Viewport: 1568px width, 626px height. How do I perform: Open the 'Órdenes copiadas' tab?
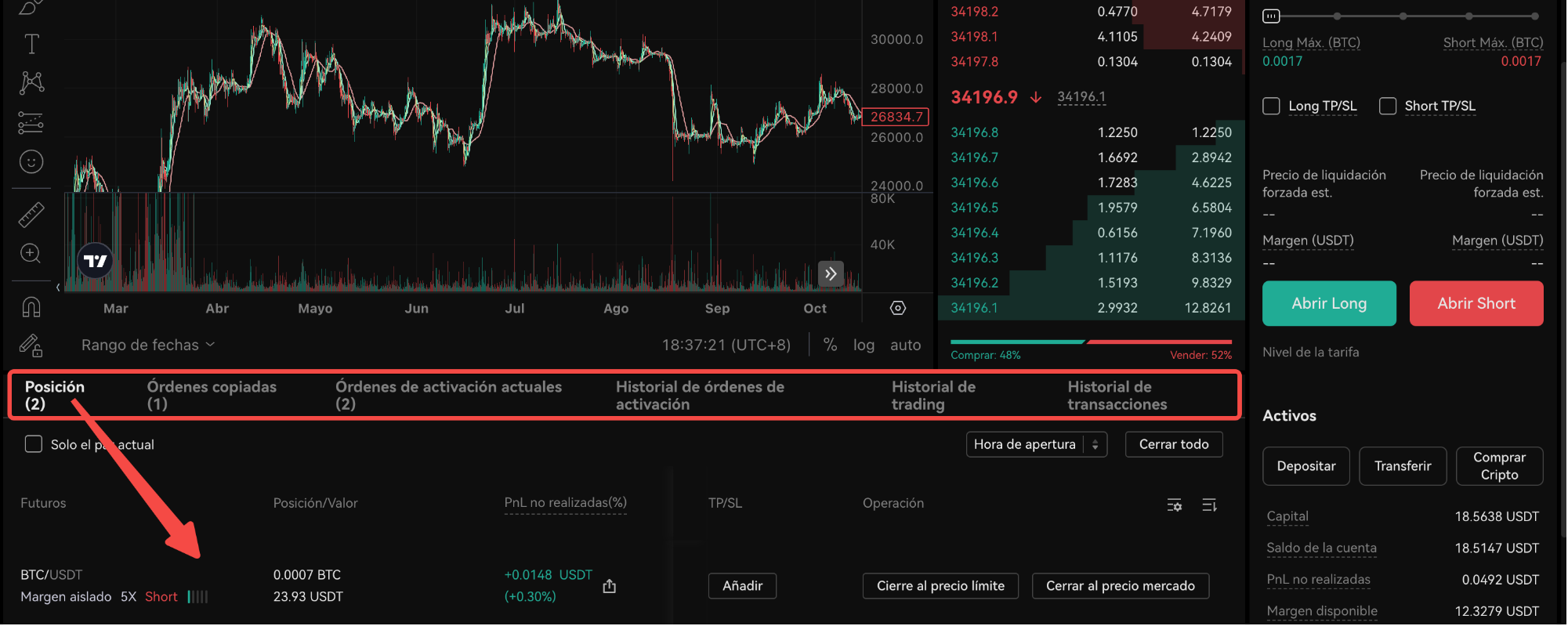[x=212, y=395]
